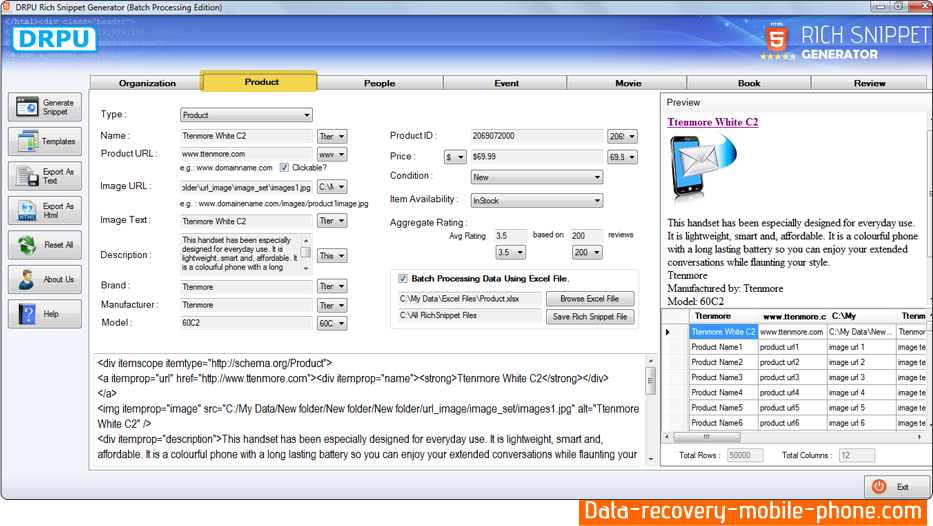Image resolution: width=933 pixels, height=526 pixels.
Task: Select the Ttenmore White C2 grid cell
Action: tap(724, 332)
